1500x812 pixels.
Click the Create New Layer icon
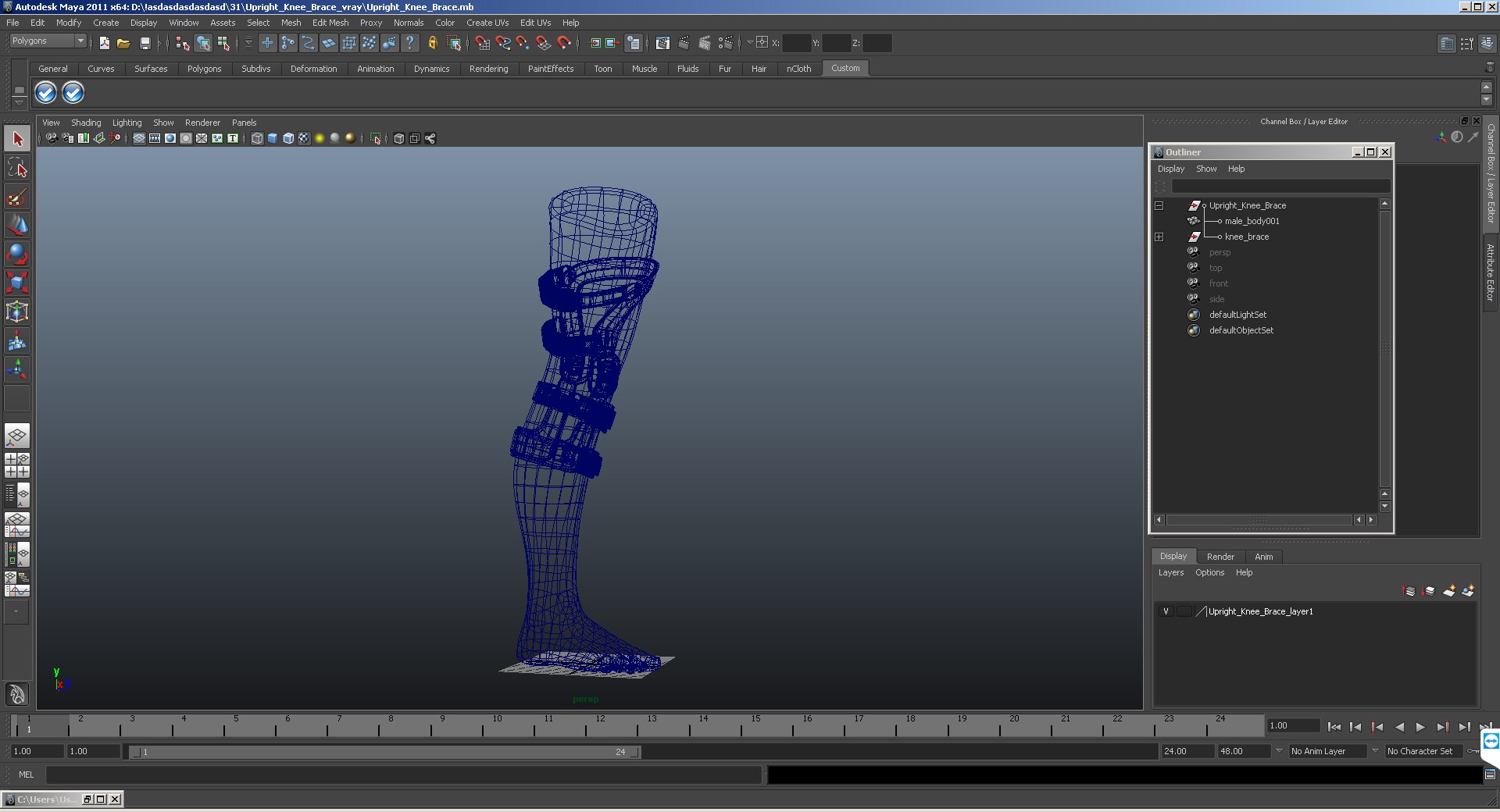[1448, 591]
